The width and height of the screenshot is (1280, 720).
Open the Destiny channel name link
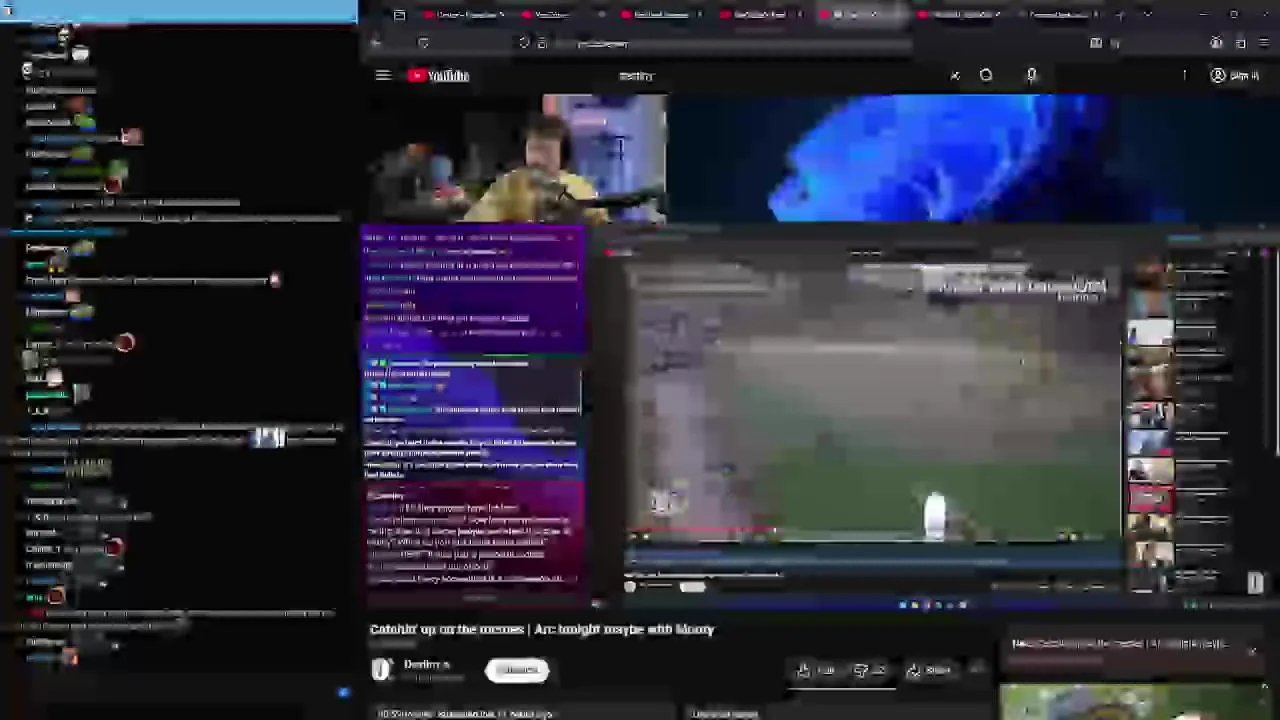(426, 665)
